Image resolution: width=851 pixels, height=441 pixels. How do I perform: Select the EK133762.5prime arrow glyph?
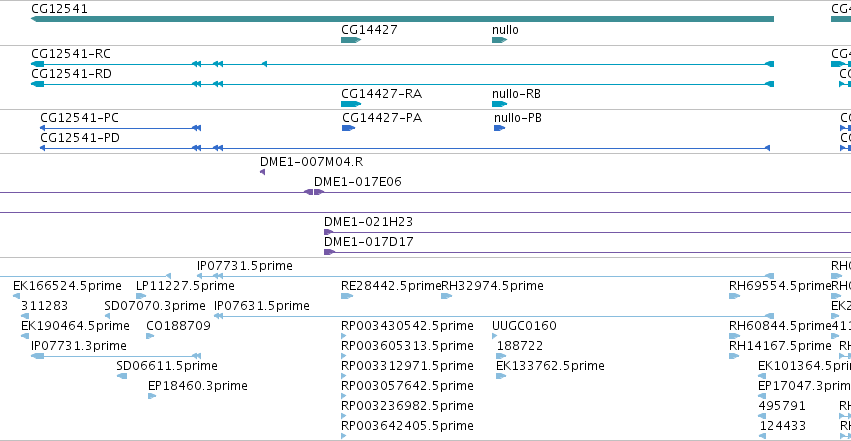(x=501, y=376)
